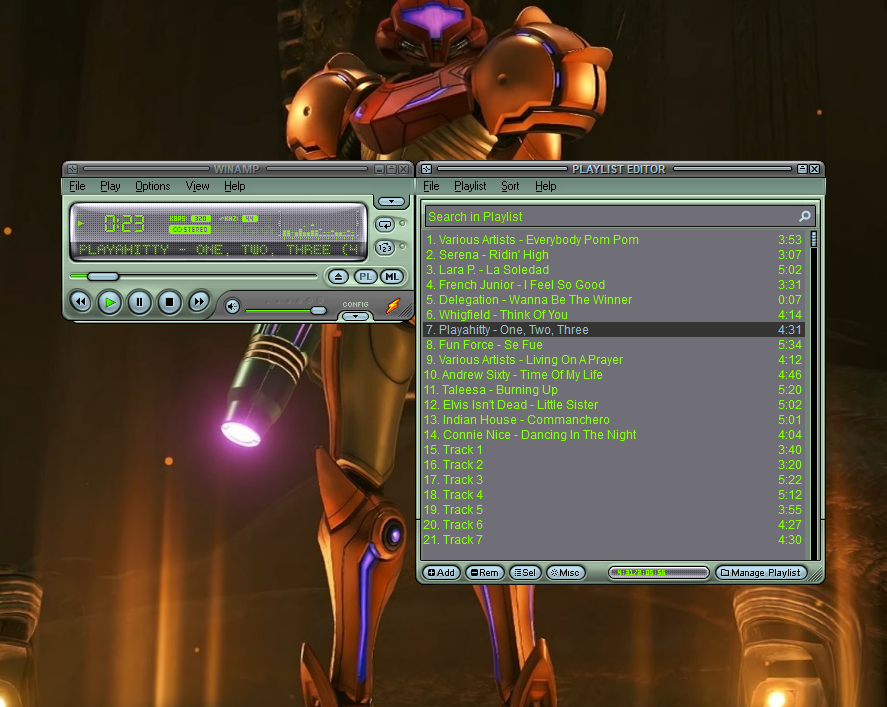Click Playlist Editor resize grip corner

click(816, 575)
